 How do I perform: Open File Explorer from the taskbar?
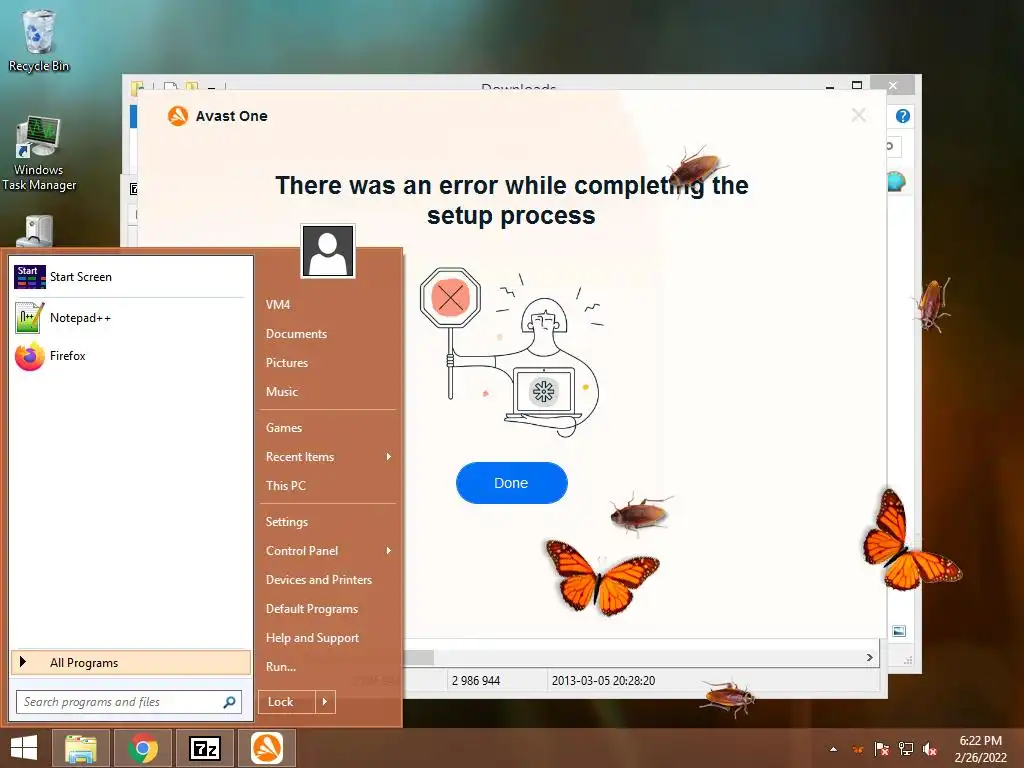click(x=81, y=748)
